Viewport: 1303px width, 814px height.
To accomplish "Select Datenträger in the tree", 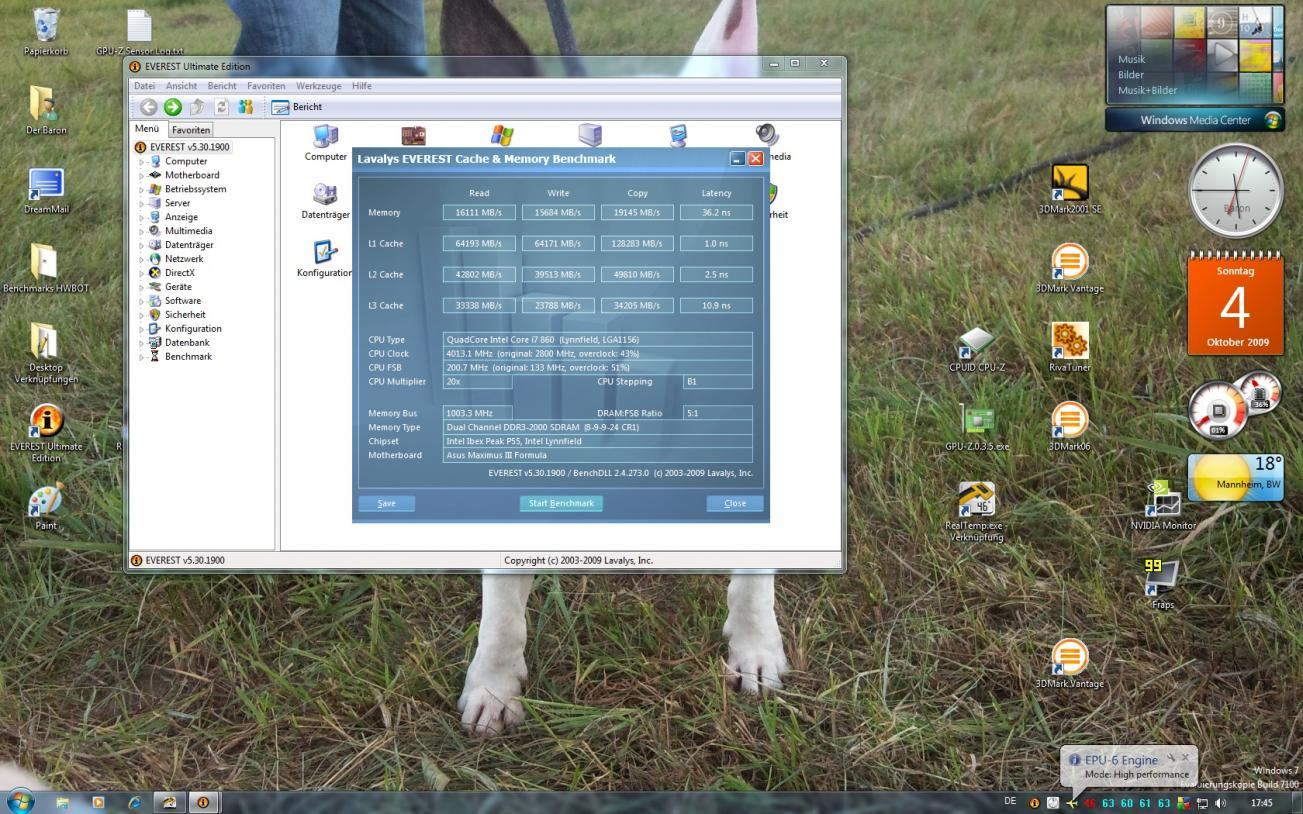I will [x=188, y=245].
